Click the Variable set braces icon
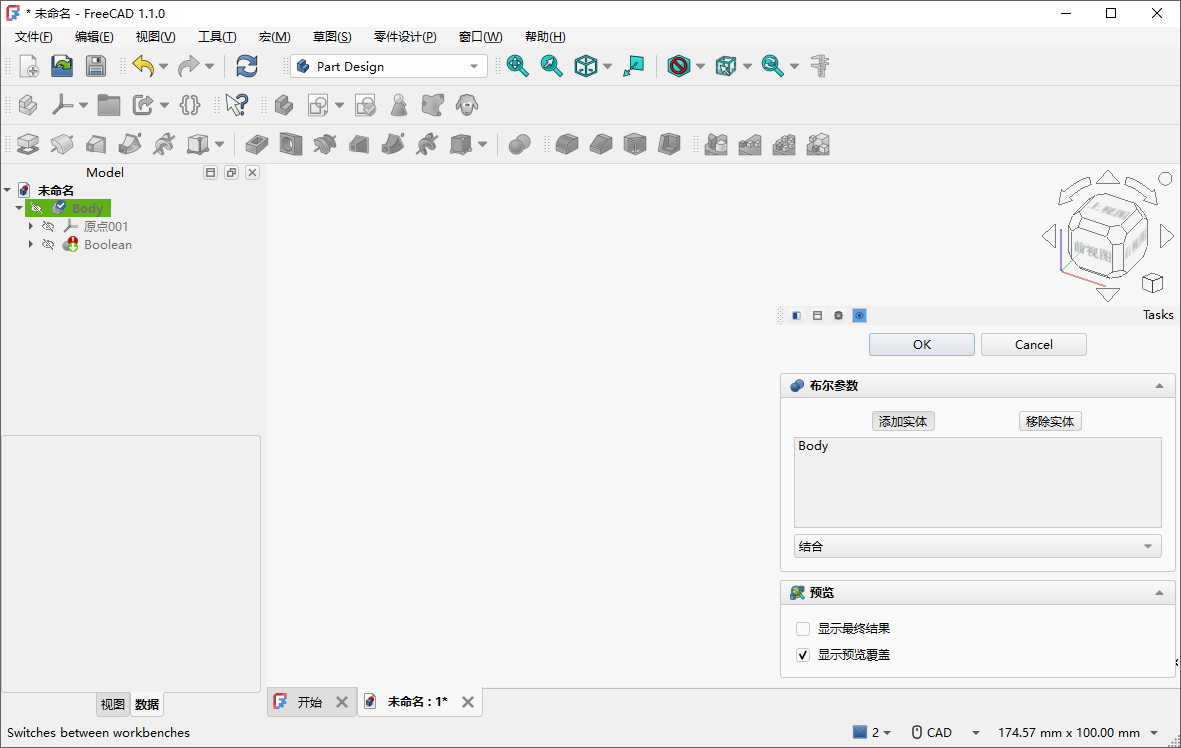The width and height of the screenshot is (1181, 748). [x=190, y=105]
